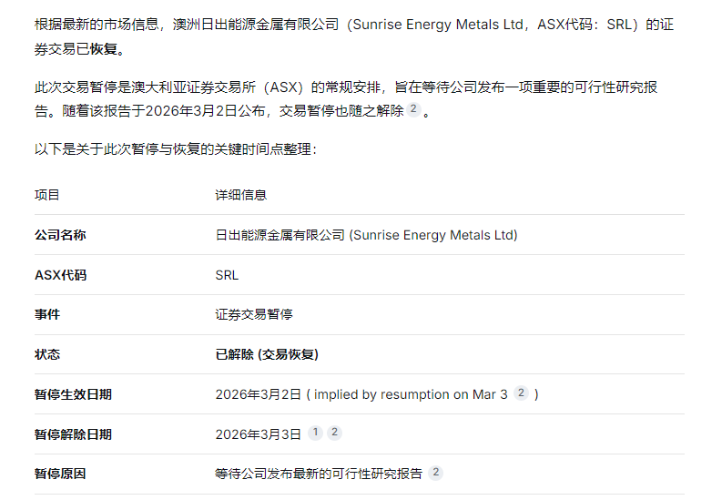Screen dimensions: 722x500
Task: Click the bold 已解除 (交易恢复) status
Action: pyautogui.click(x=267, y=354)
